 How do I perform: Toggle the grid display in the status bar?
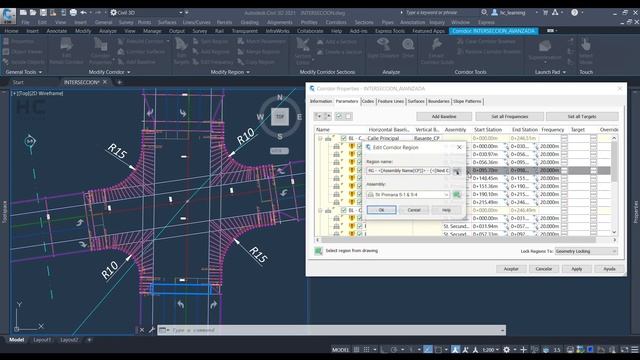click(357, 350)
